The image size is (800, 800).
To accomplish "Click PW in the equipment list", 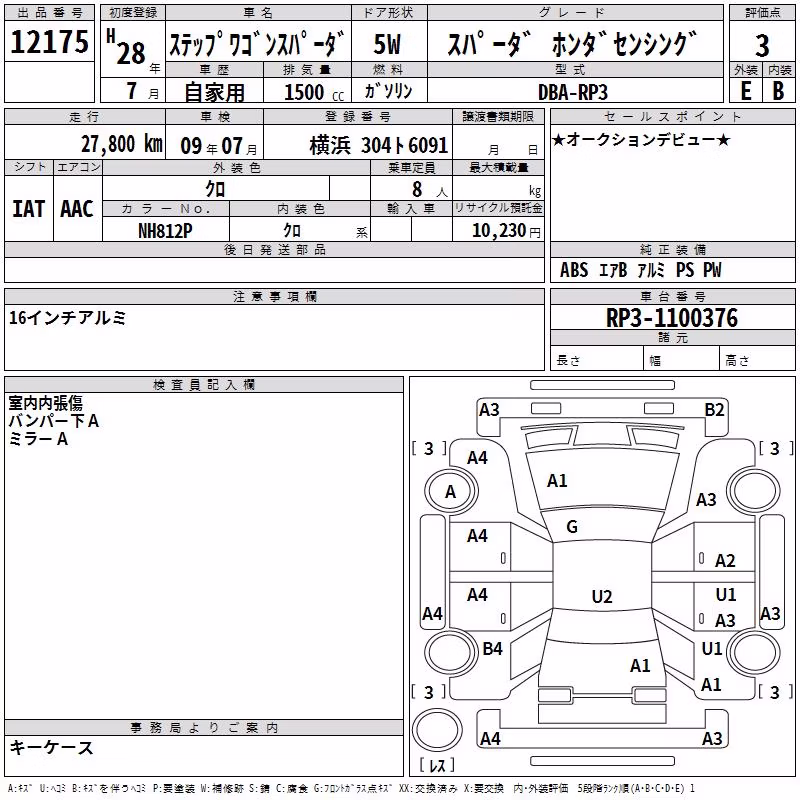I will [x=712, y=270].
